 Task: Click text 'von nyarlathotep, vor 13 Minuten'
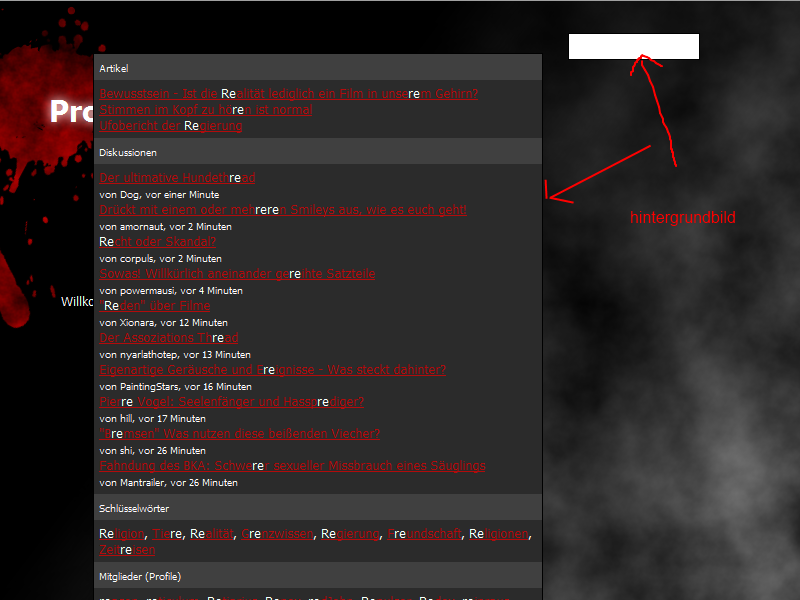point(175,355)
